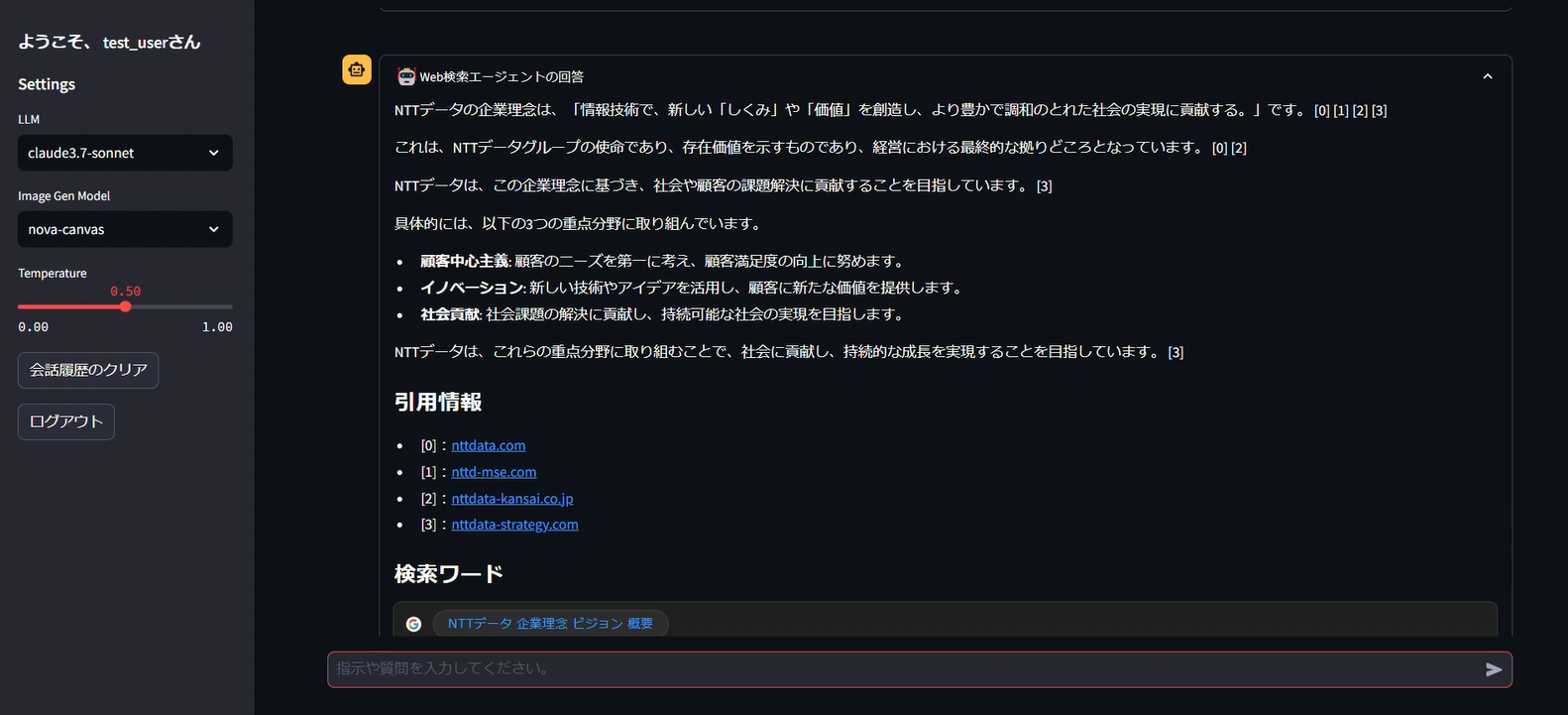Open the nttdata-strategy.com citation link
The image size is (1568, 715).
[x=514, y=525]
